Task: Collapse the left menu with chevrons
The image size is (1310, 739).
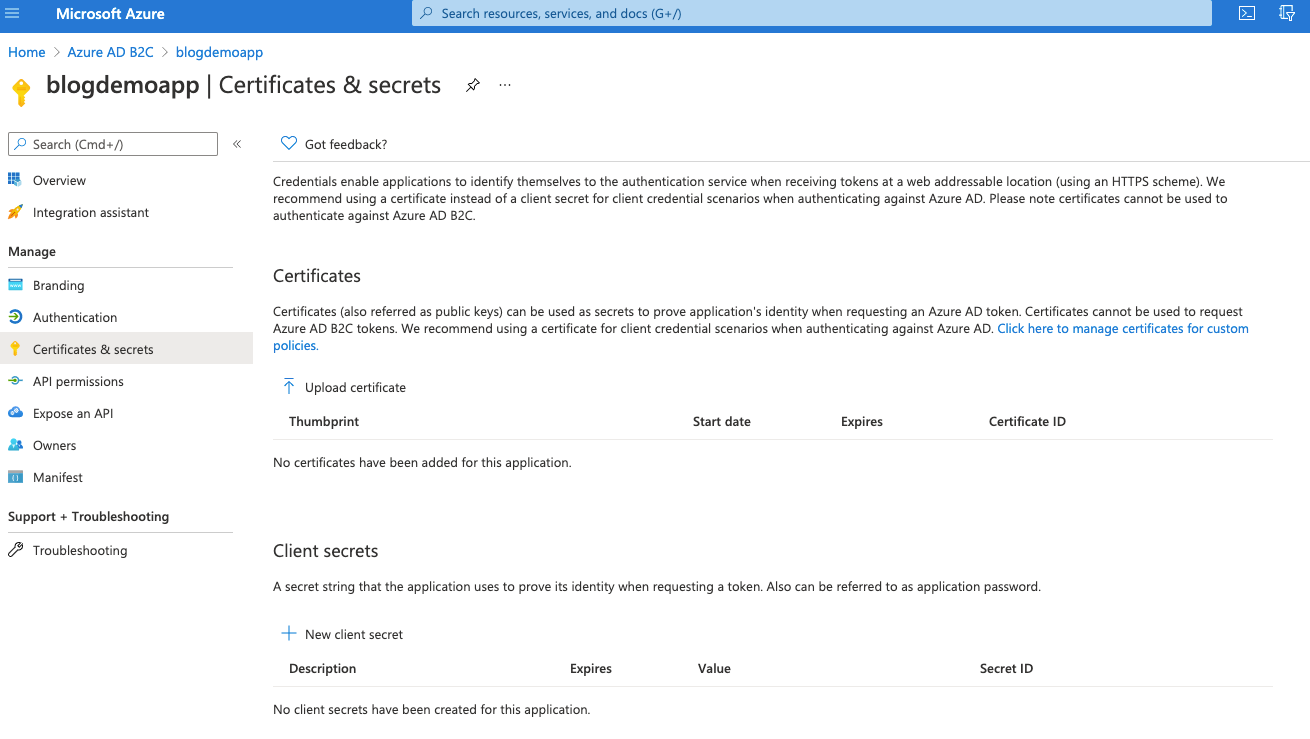Action: (237, 144)
